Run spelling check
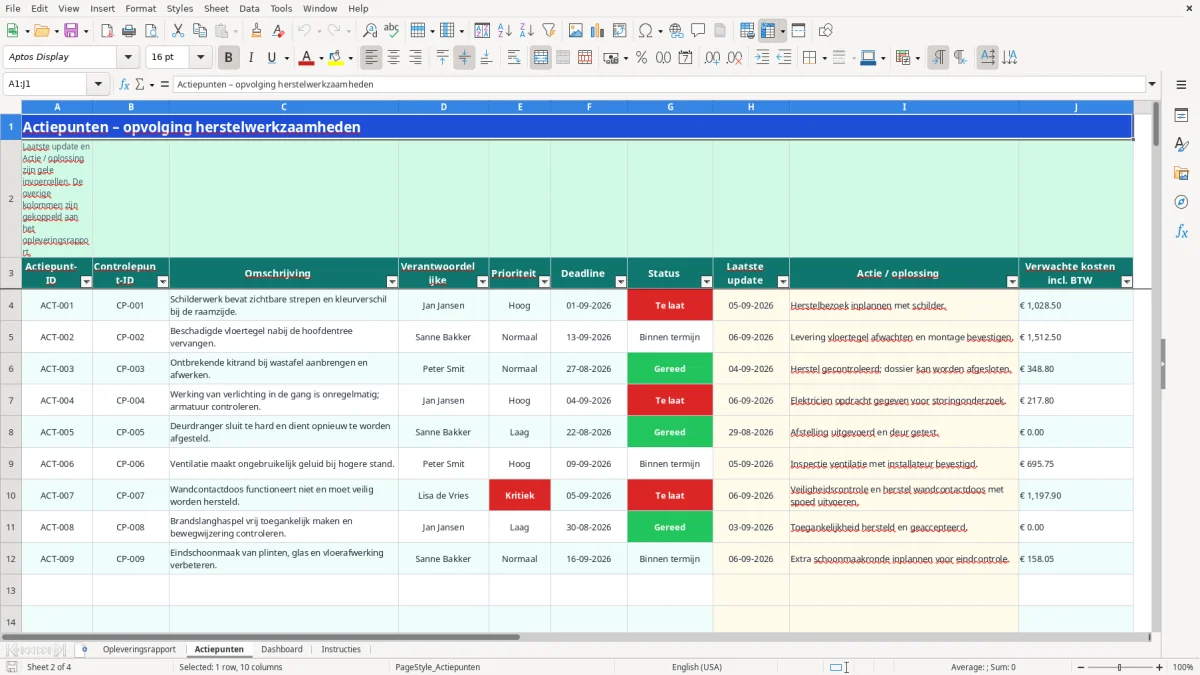Viewport: 1200px width, 675px height. (391, 31)
